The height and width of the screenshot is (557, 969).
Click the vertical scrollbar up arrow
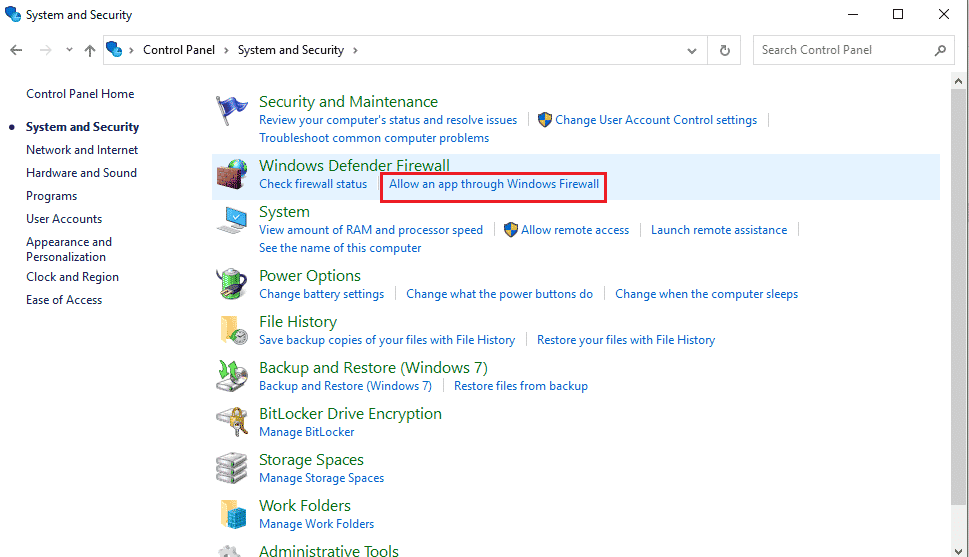[x=958, y=81]
